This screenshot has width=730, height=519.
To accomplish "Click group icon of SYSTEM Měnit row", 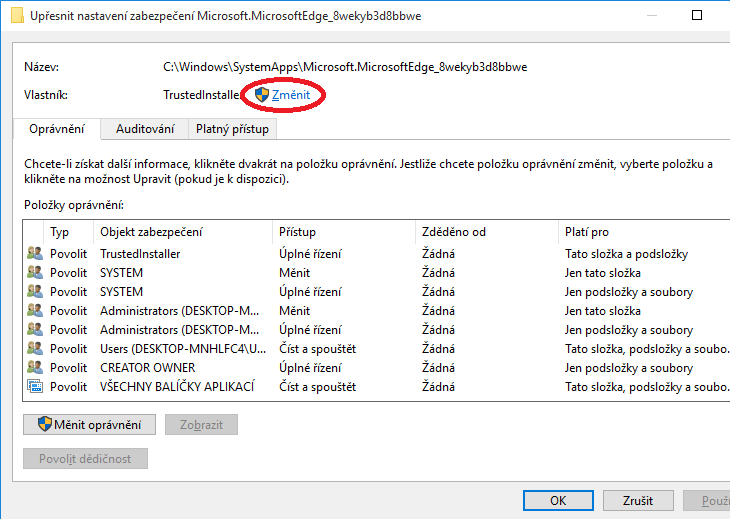I will pyautogui.click(x=35, y=272).
